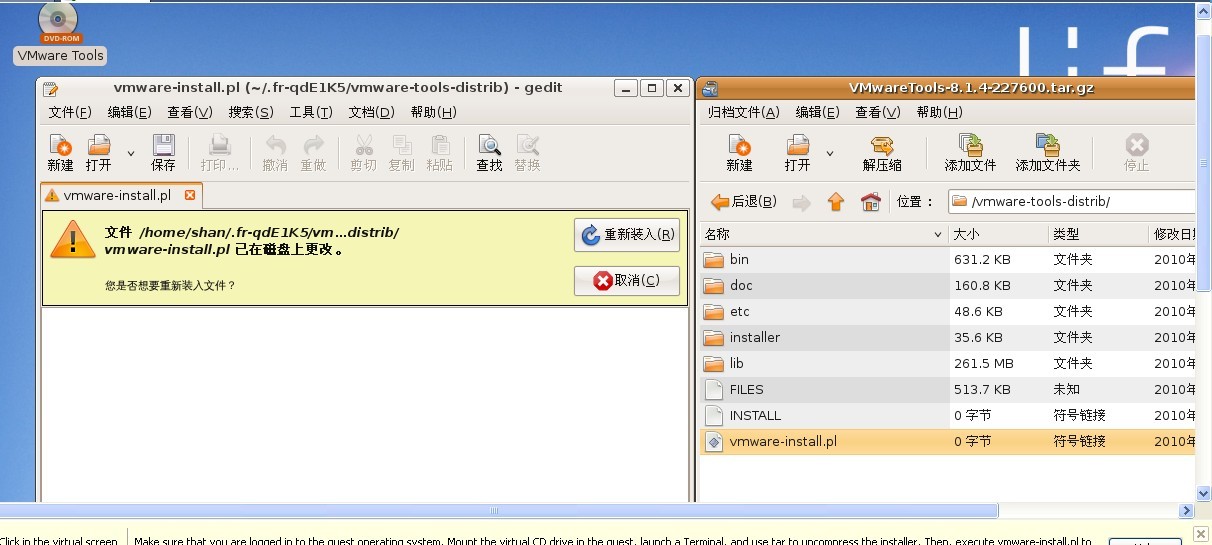Click the home icon in the archive manager
1212x545 pixels.
click(x=870, y=202)
